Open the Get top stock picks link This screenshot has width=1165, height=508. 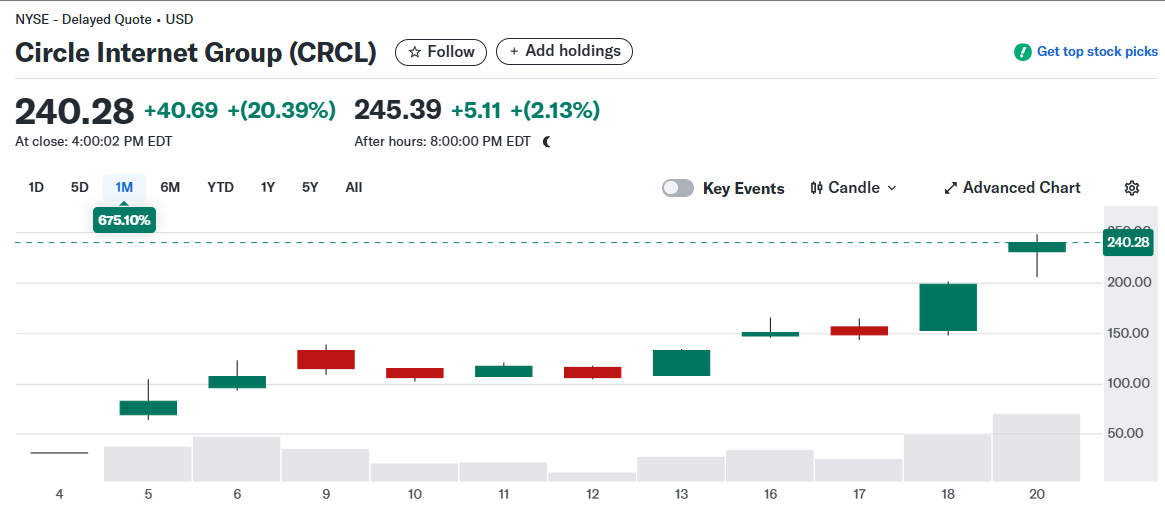(1097, 52)
